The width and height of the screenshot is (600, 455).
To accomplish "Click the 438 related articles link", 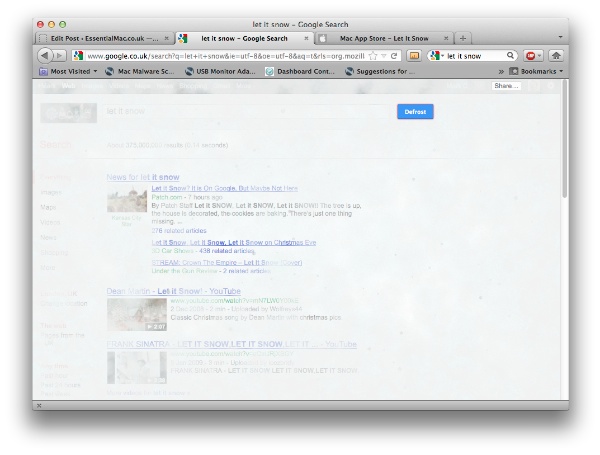I will (227, 251).
